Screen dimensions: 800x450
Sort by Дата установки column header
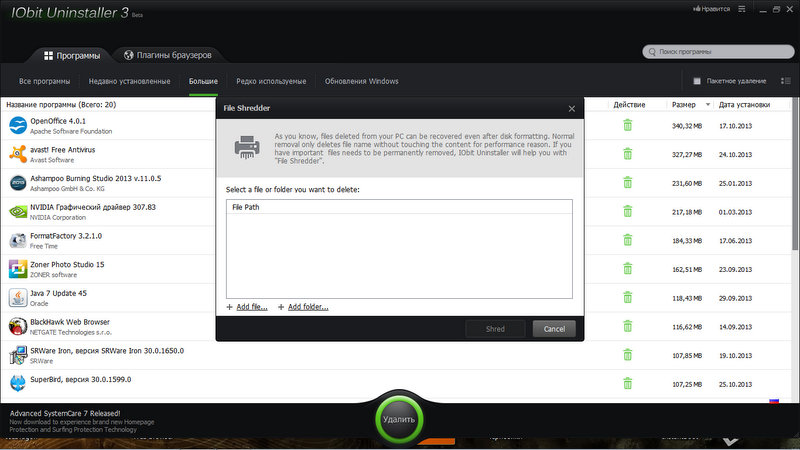point(744,105)
